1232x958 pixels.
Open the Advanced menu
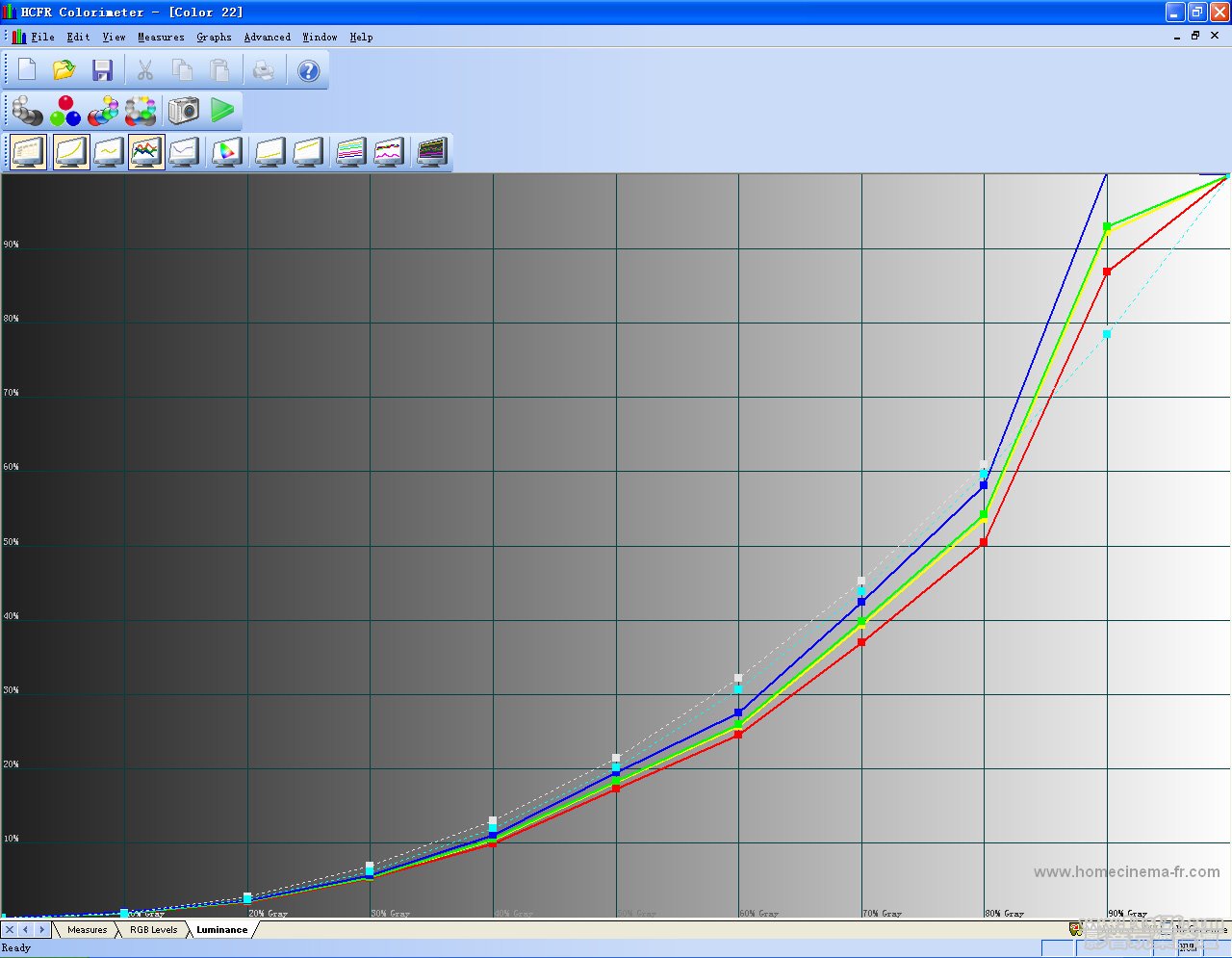[x=267, y=37]
